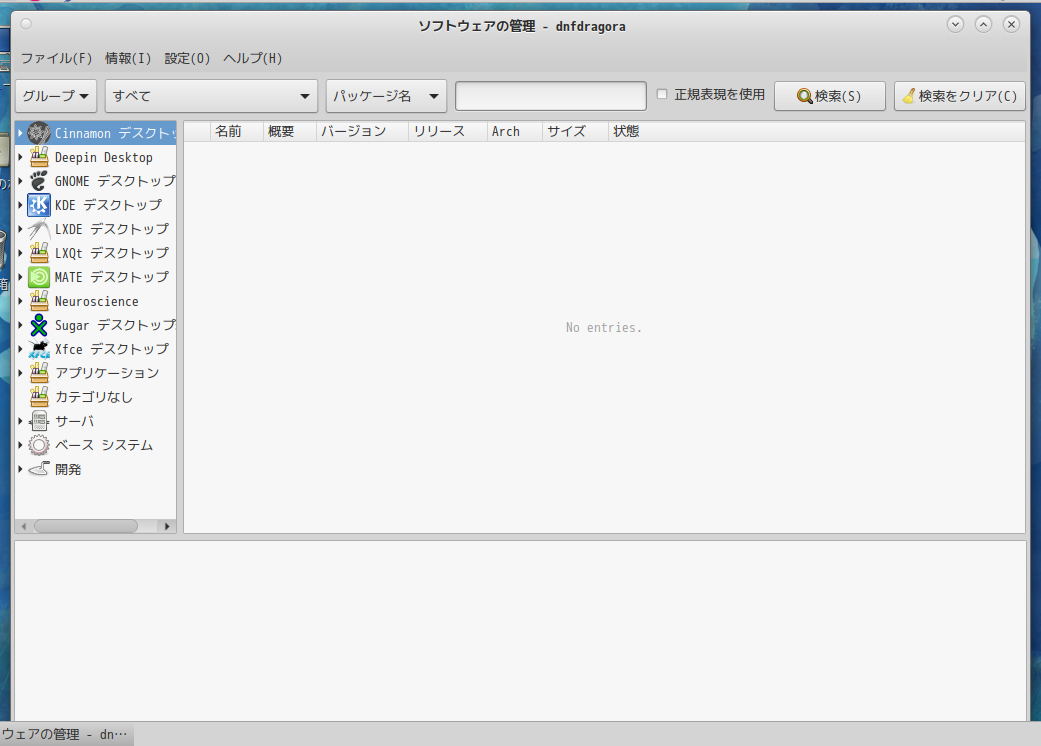This screenshot has height=746, width=1041.
Task: Open the ヘルプ(H) menu
Action: coord(252,58)
